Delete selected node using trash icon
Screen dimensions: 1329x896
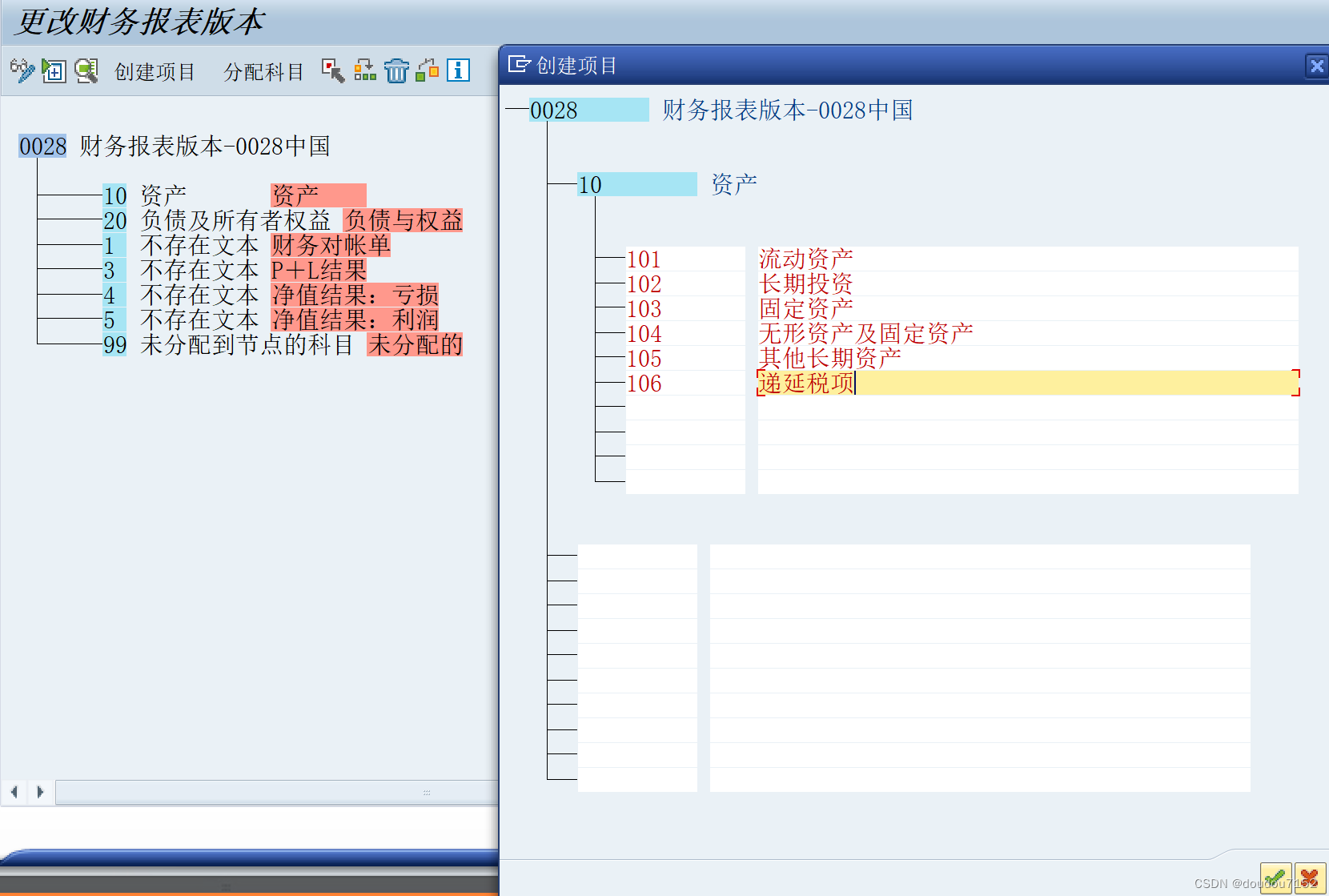396,70
